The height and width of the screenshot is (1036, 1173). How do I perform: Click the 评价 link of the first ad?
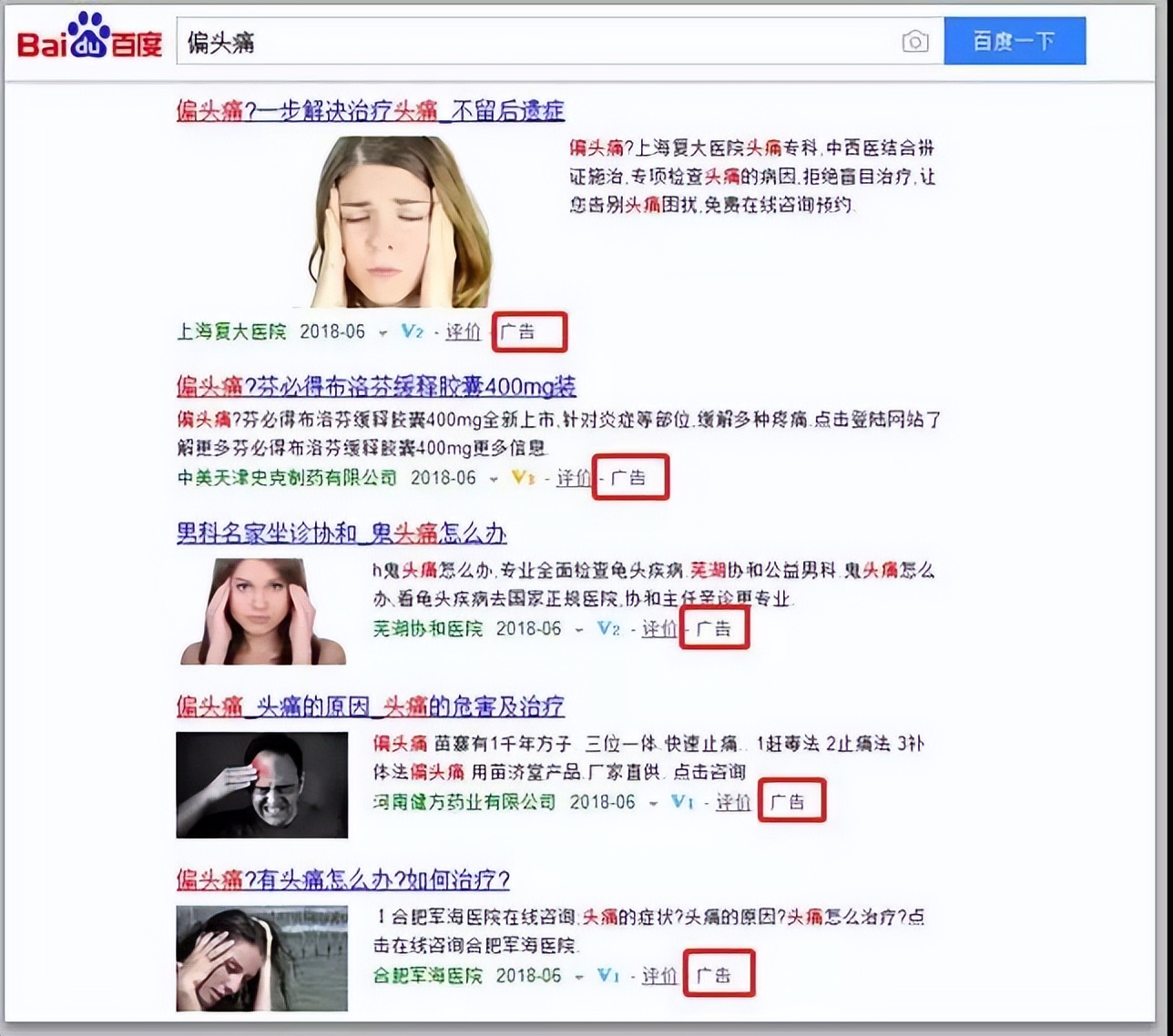(463, 331)
